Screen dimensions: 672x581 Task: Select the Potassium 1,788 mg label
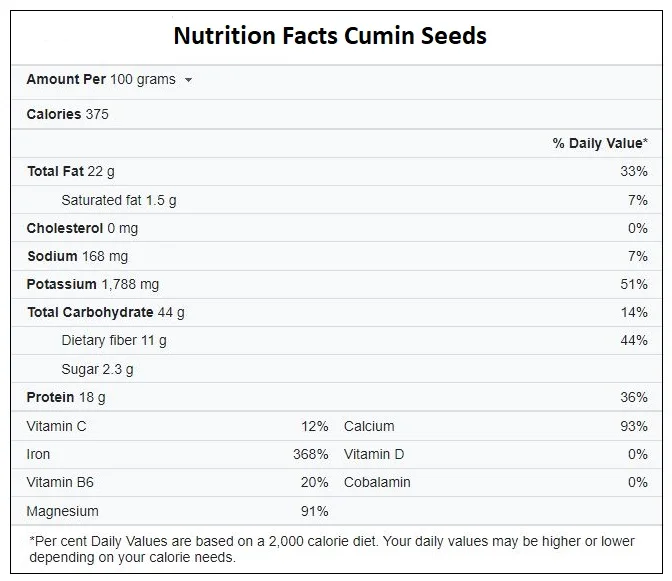(93, 284)
